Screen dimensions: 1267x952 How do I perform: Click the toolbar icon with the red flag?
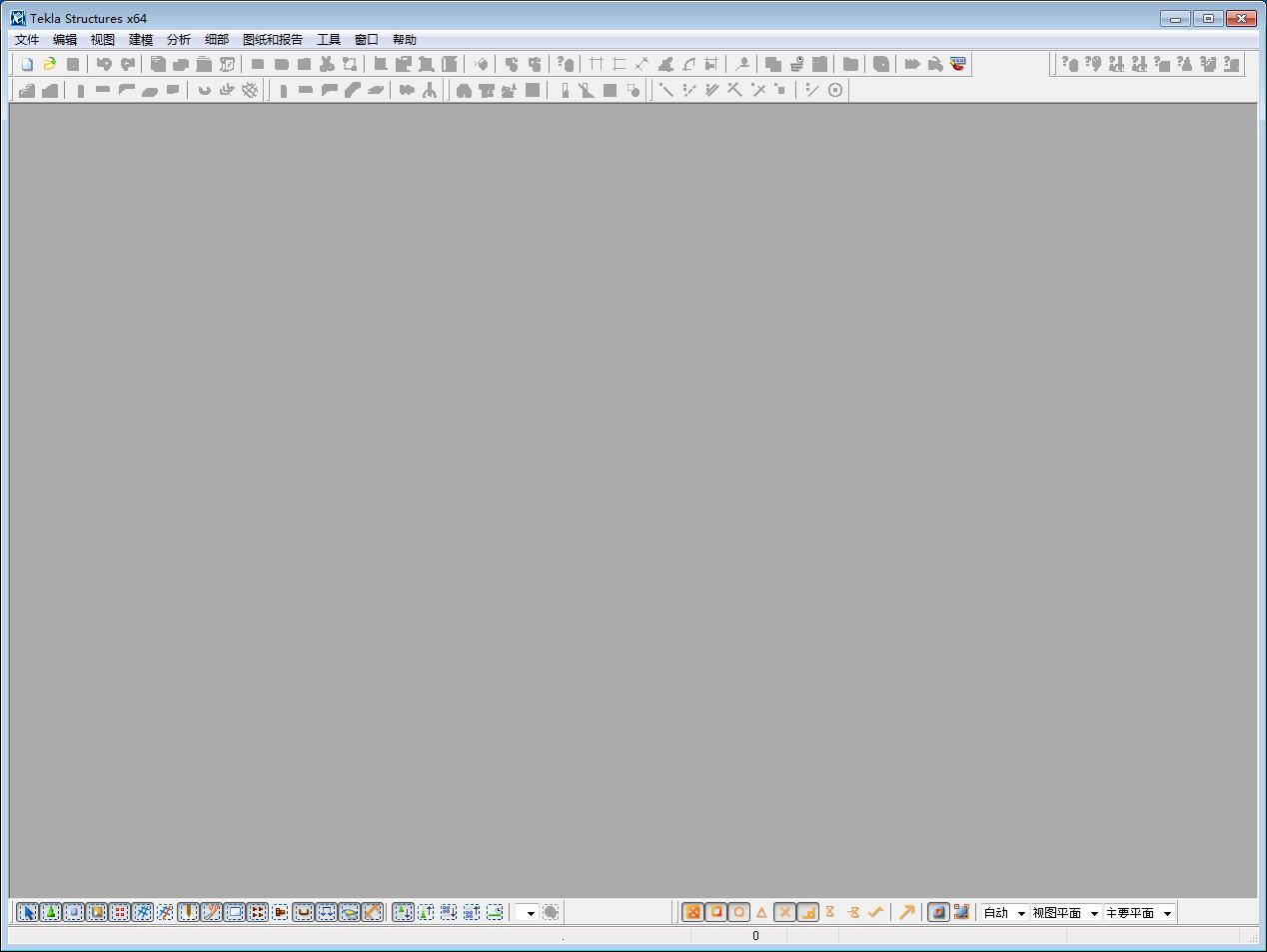[x=958, y=64]
